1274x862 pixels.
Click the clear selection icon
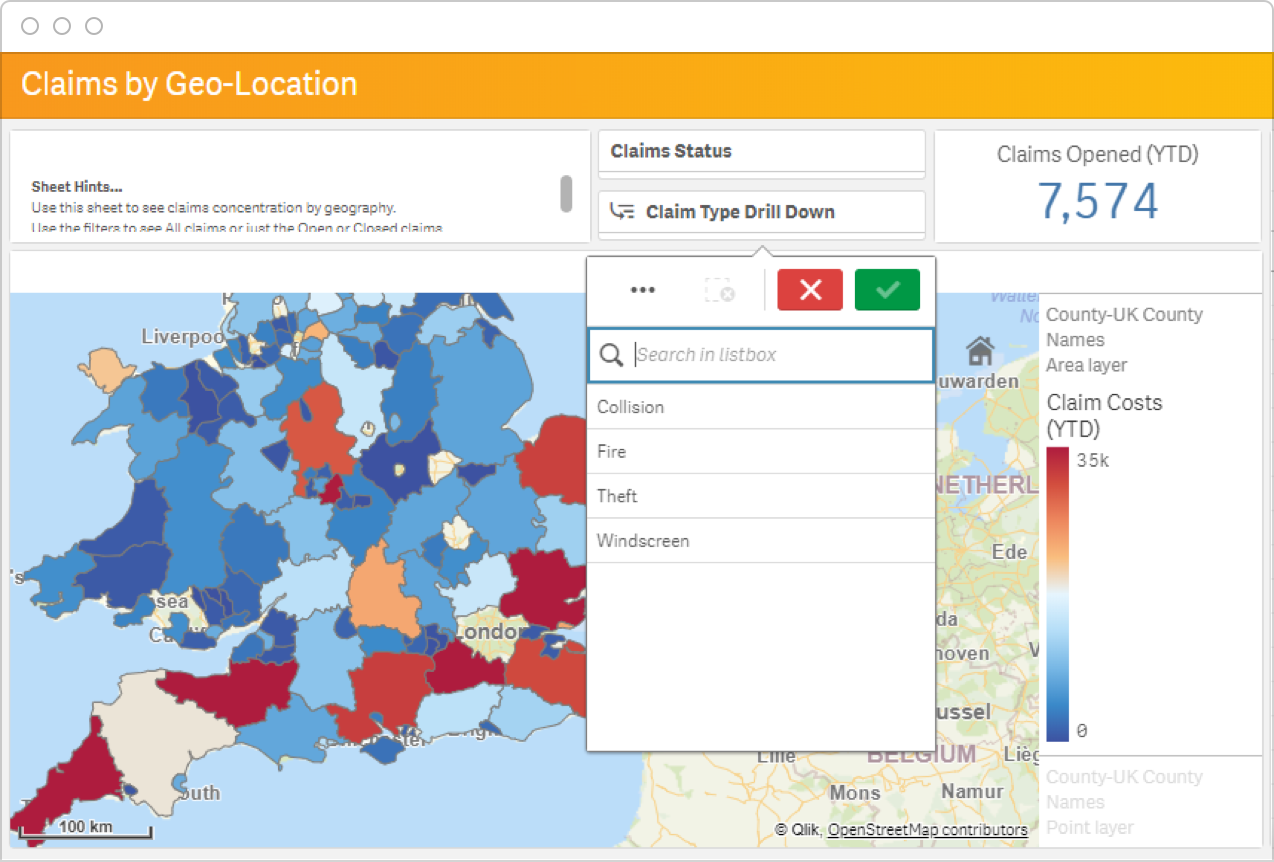720,290
